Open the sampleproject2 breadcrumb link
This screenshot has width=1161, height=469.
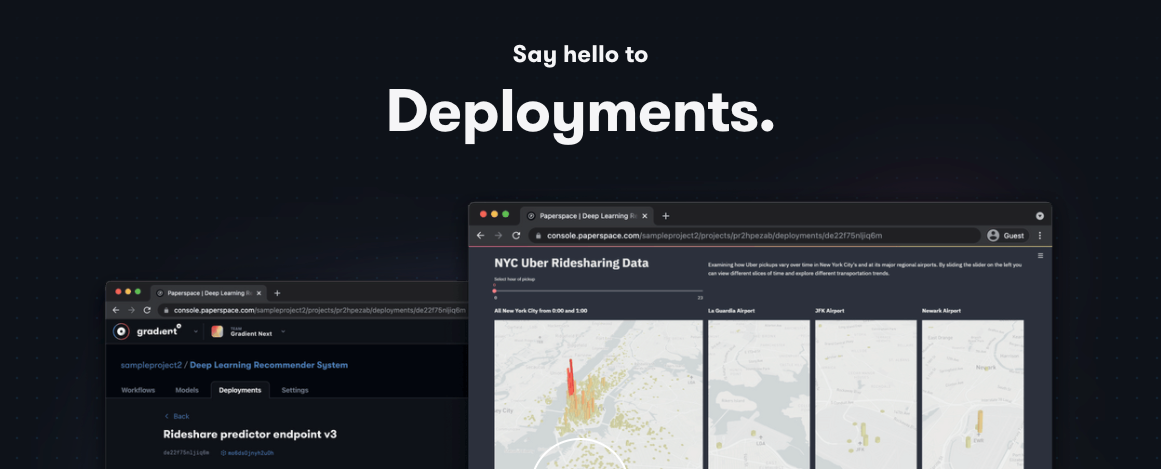pyautogui.click(x=151, y=365)
